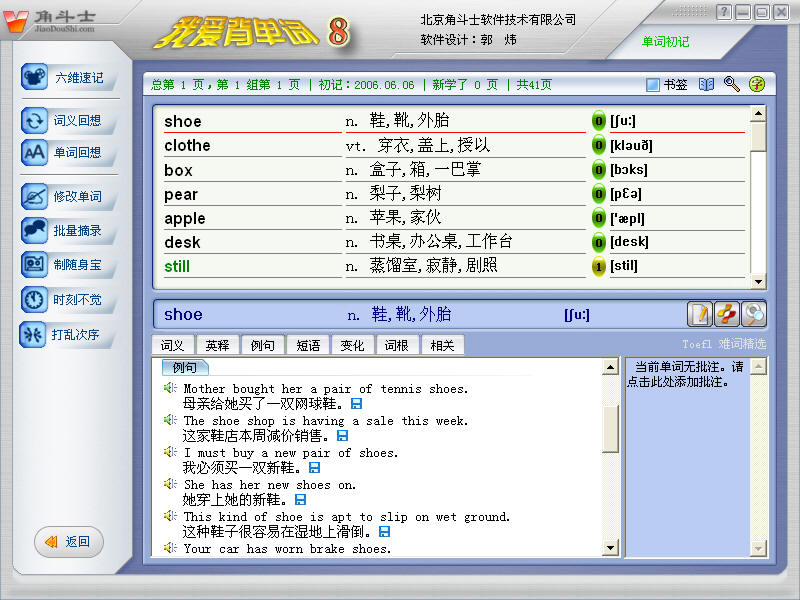Click the help question mark button
The width and height of the screenshot is (800, 600).
pos(723,12)
